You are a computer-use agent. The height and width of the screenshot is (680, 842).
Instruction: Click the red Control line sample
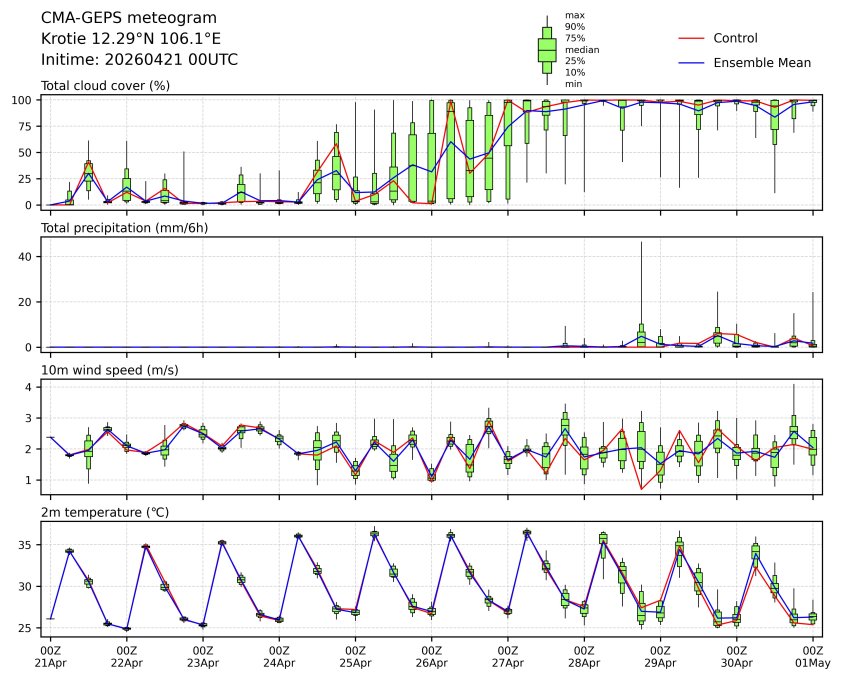click(x=692, y=38)
